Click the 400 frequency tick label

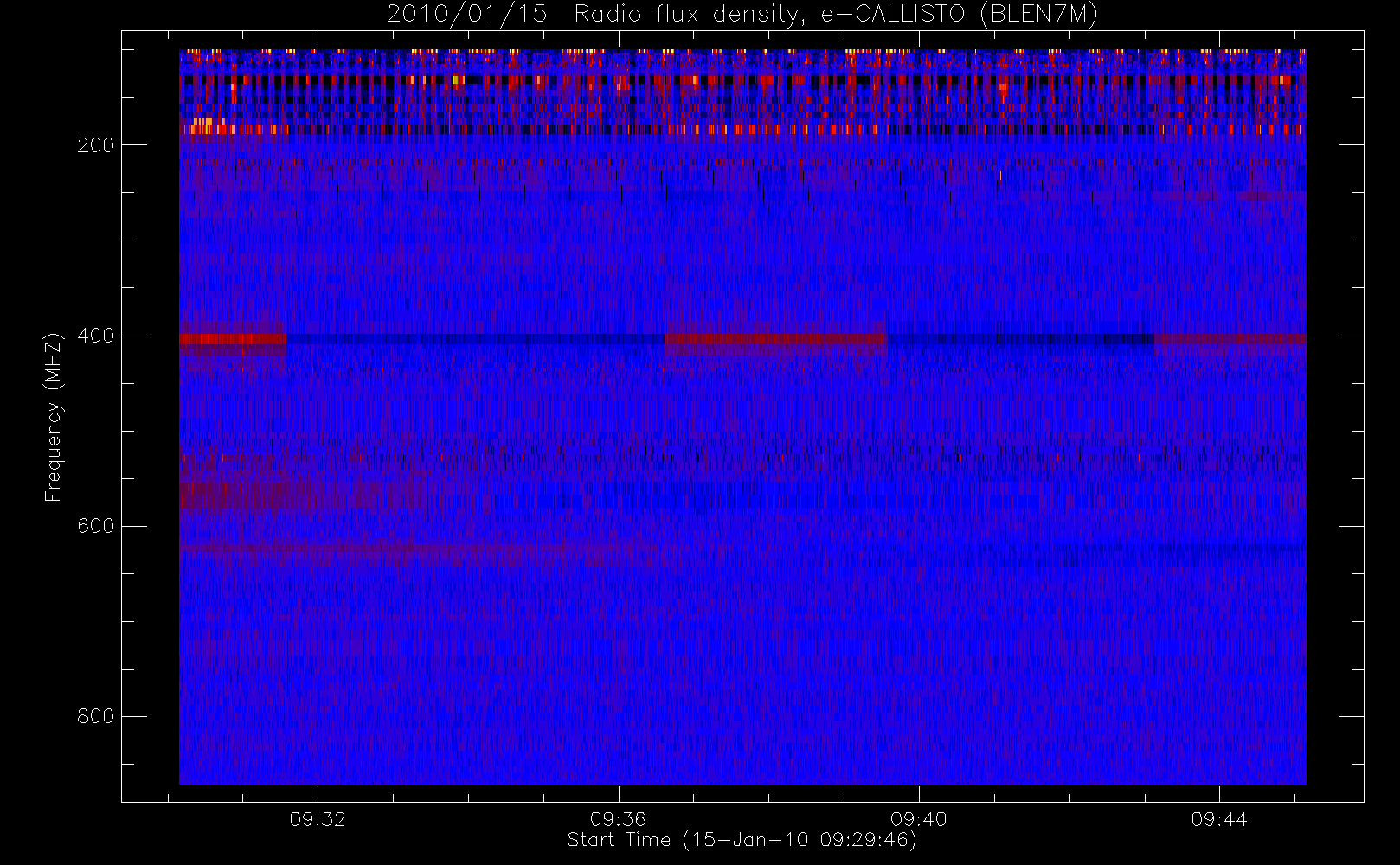pos(96,336)
